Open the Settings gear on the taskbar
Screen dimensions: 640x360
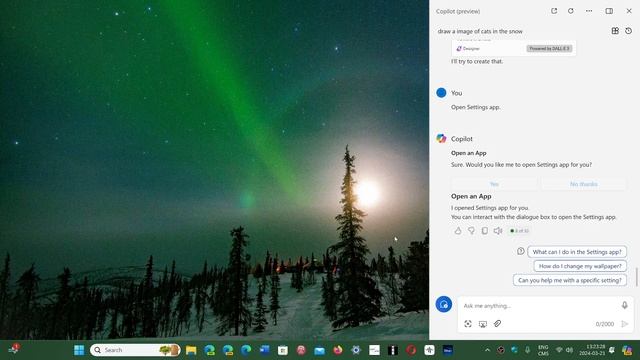(356, 350)
